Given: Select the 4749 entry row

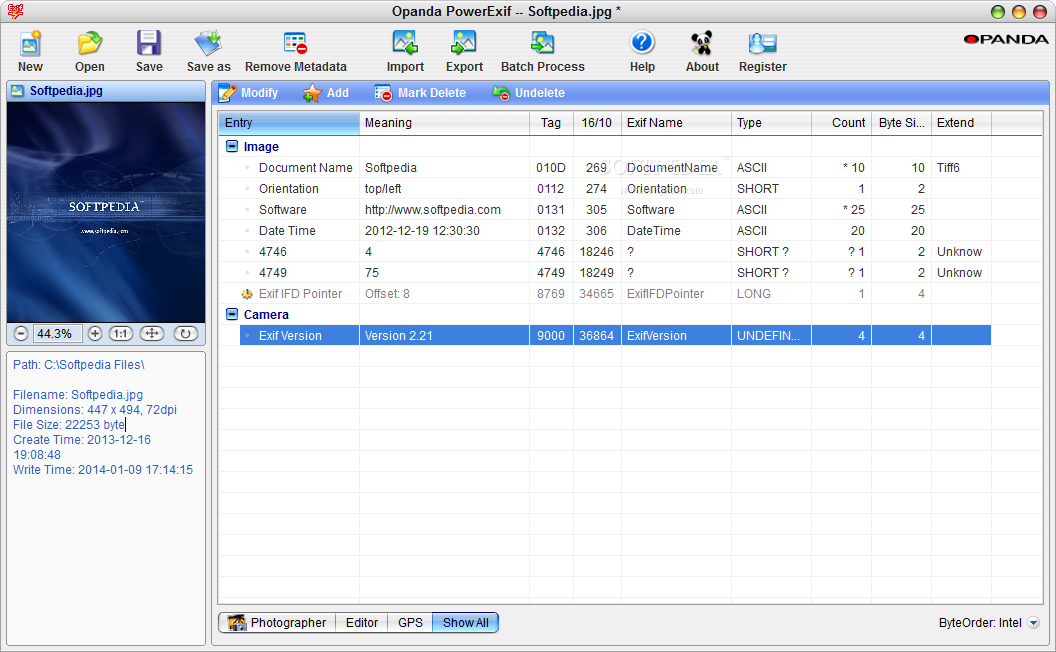Looking at the screenshot, I should pyautogui.click(x=615, y=272).
